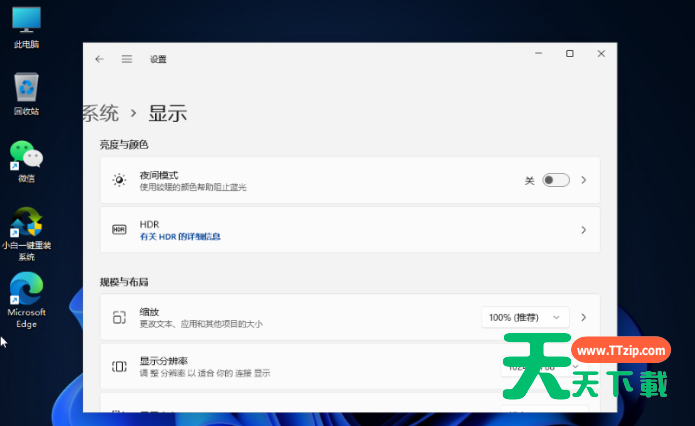695x426 pixels.
Task: Click the 显示分辨率 resolution icon
Action: (x=119, y=367)
